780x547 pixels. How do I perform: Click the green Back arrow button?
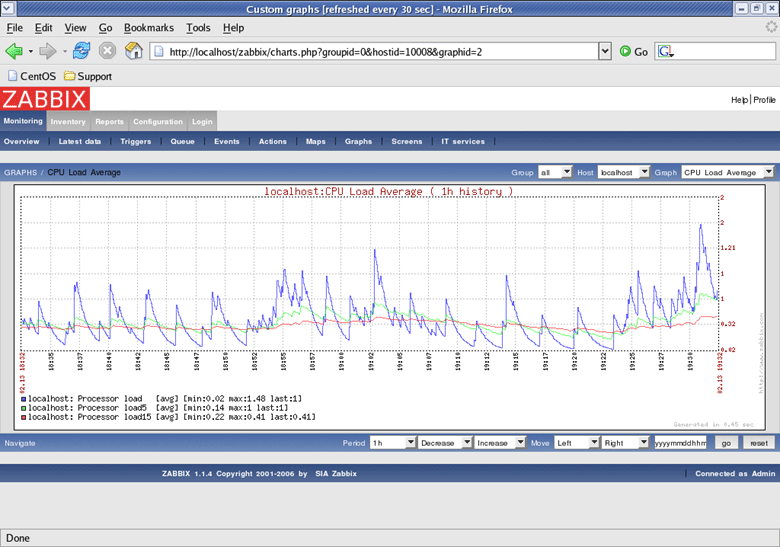pyautogui.click(x=14, y=51)
